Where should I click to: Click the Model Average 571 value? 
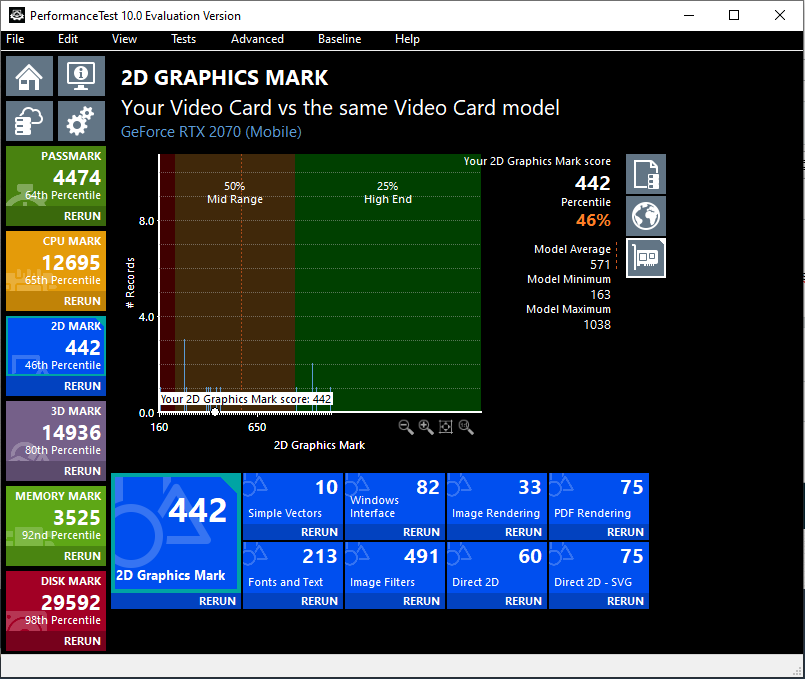tap(600, 265)
